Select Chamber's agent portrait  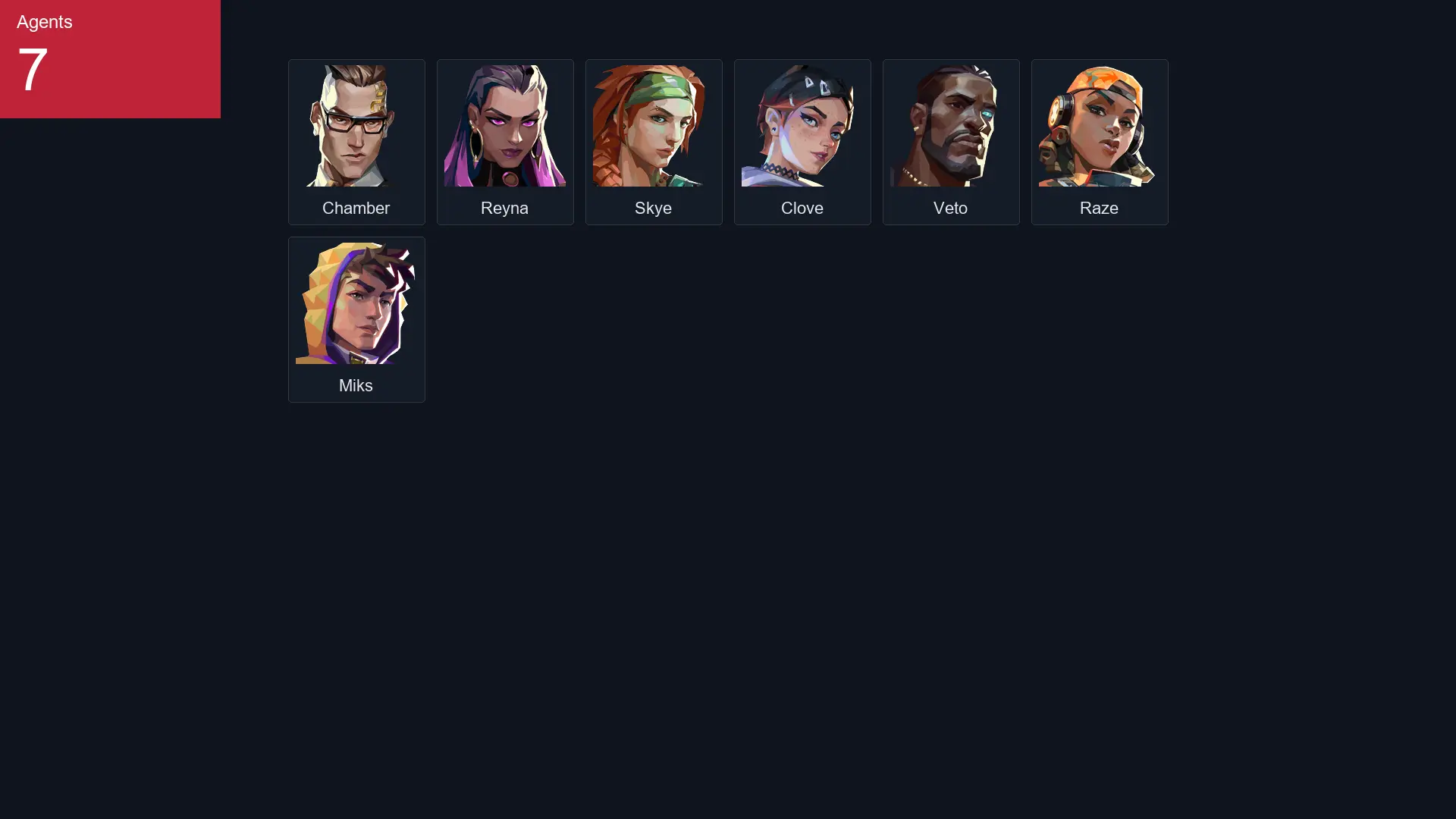356,126
